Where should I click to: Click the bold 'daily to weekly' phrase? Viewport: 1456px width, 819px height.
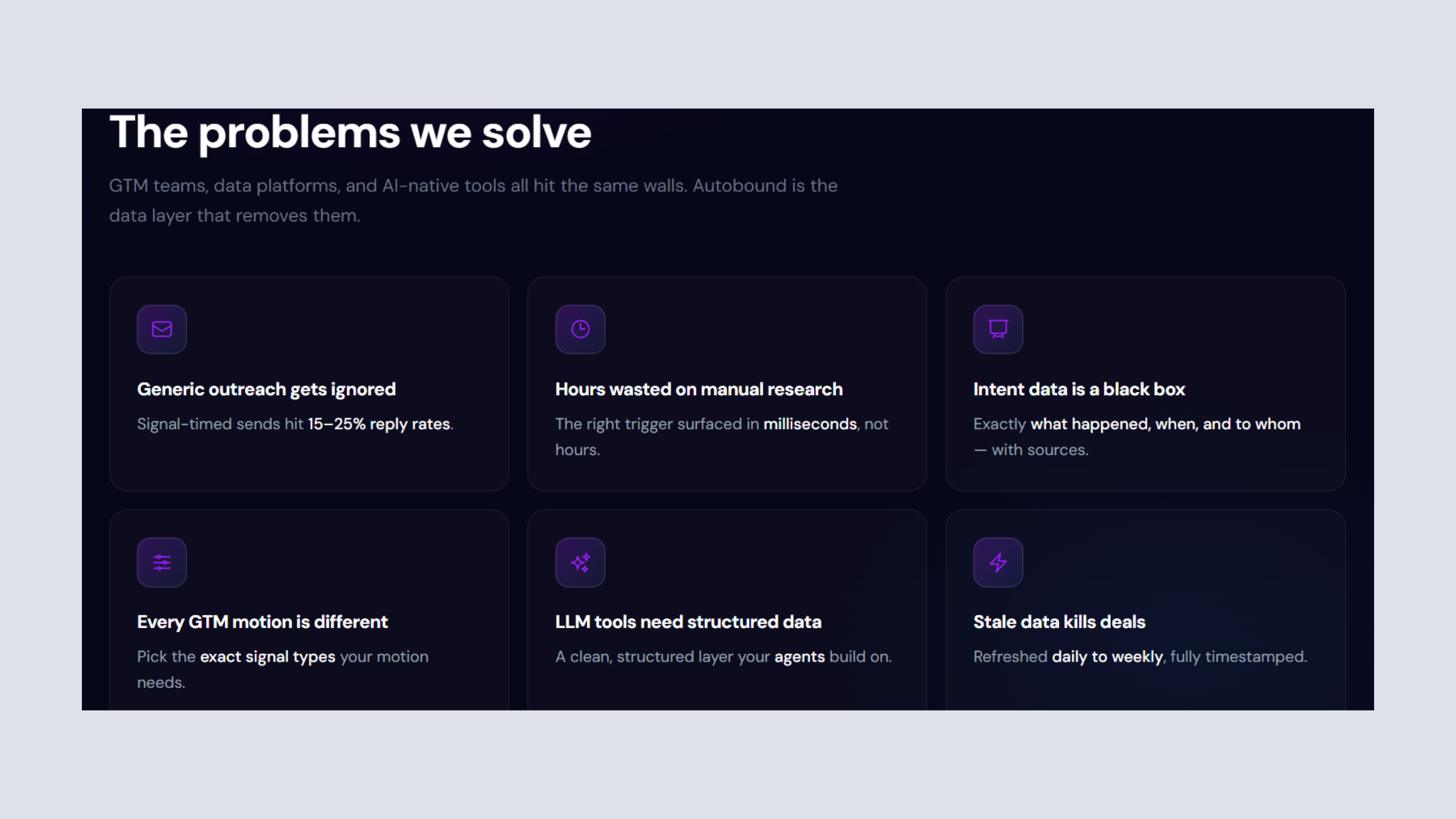[1108, 657]
